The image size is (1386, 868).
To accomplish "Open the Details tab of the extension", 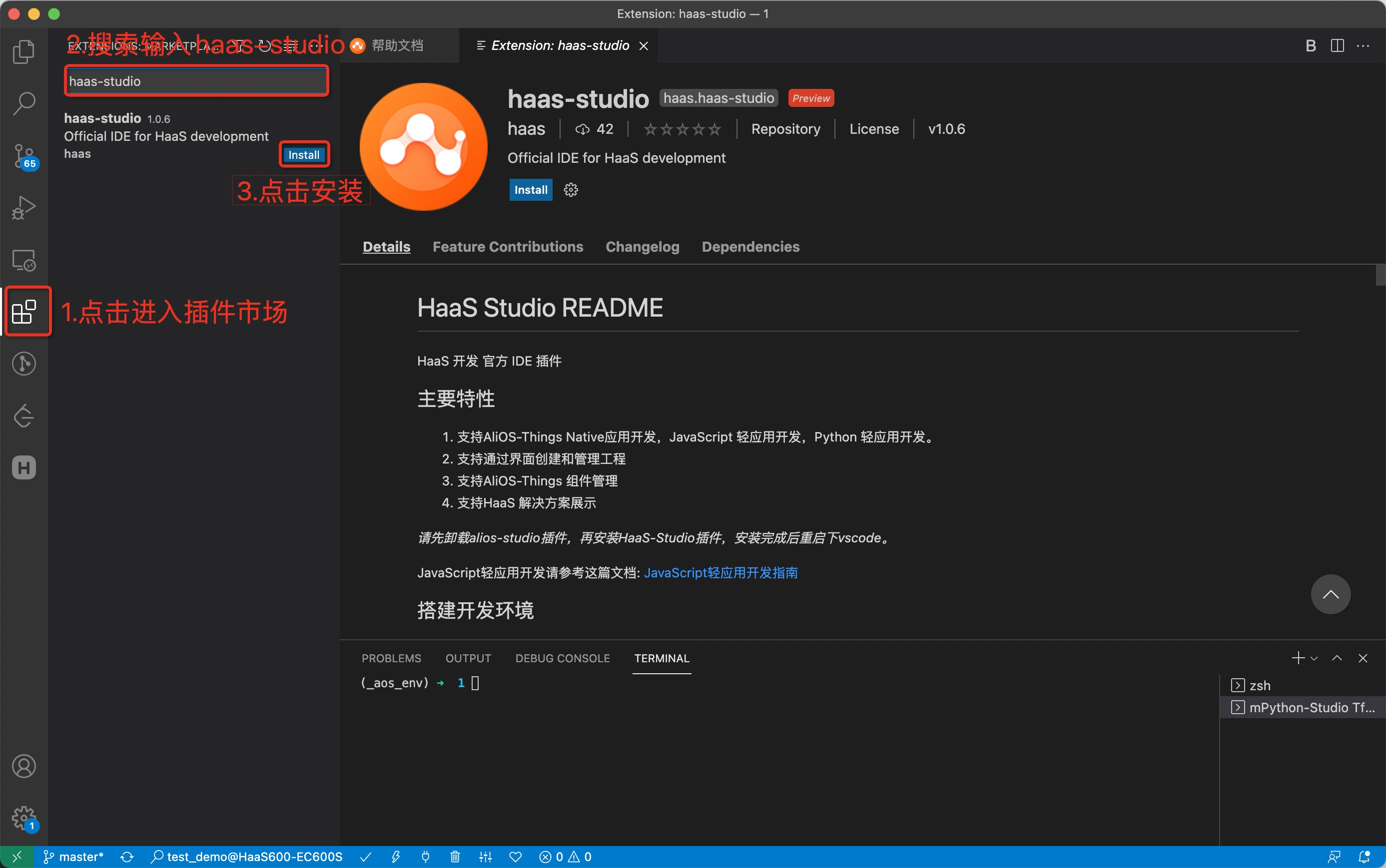I will [386, 247].
